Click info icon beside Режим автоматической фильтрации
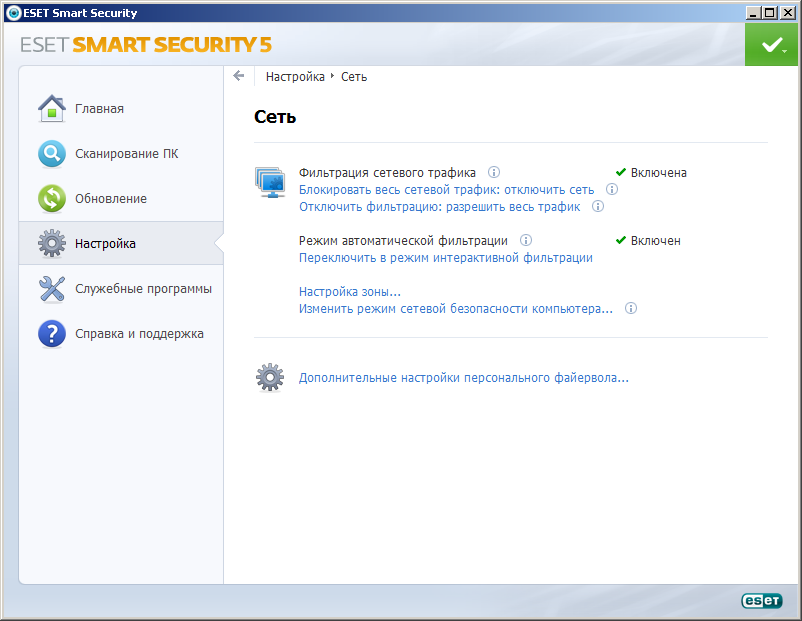Image resolution: width=802 pixels, height=621 pixels. pyautogui.click(x=526, y=240)
